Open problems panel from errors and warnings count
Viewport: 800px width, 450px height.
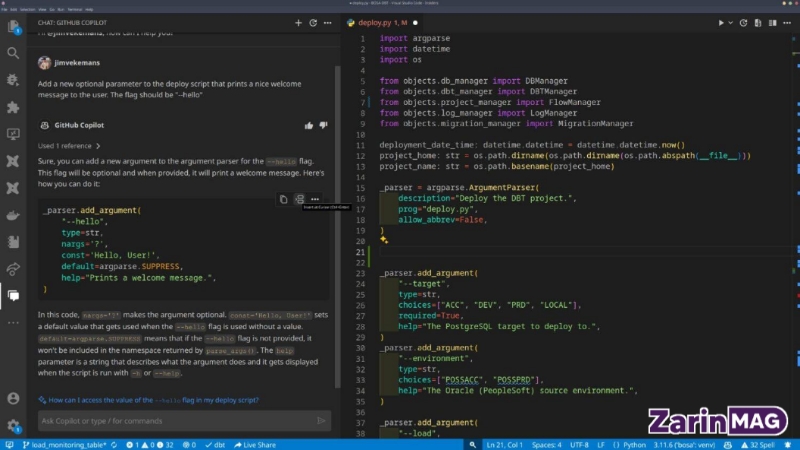coord(149,445)
